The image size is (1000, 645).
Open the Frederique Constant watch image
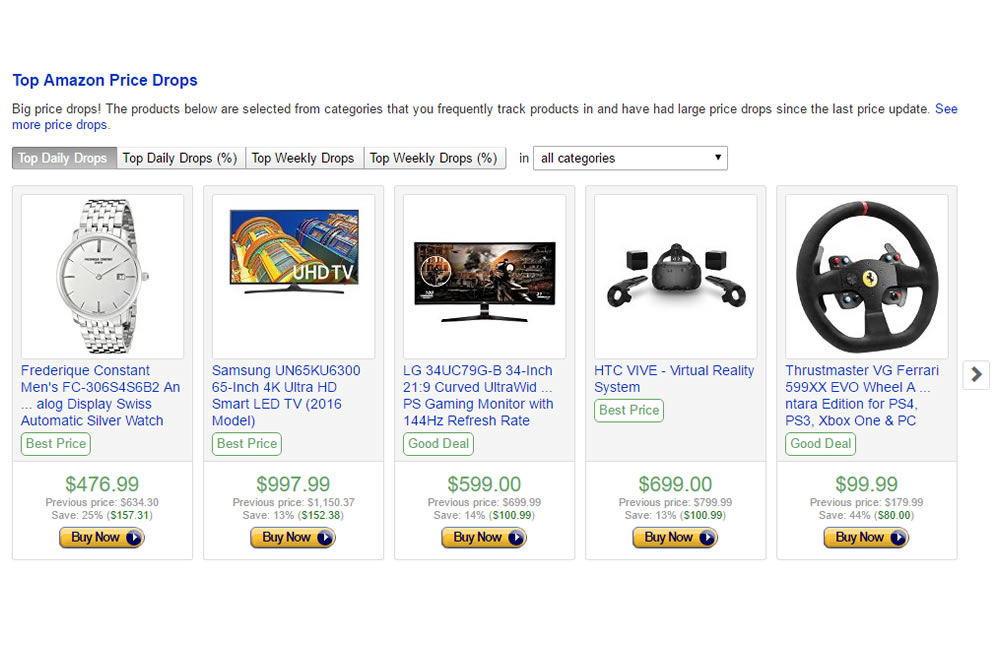[102, 276]
